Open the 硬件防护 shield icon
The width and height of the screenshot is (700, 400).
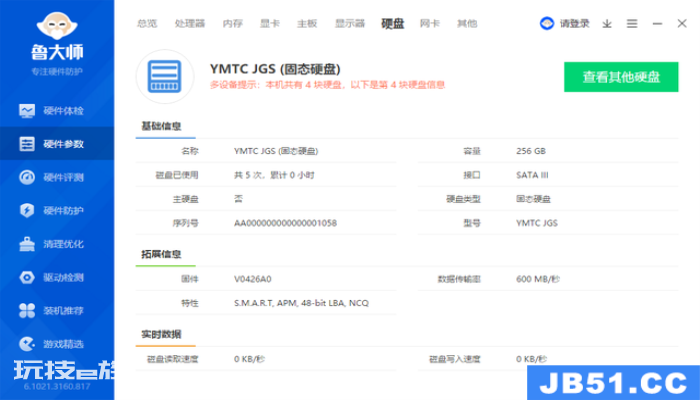27,210
